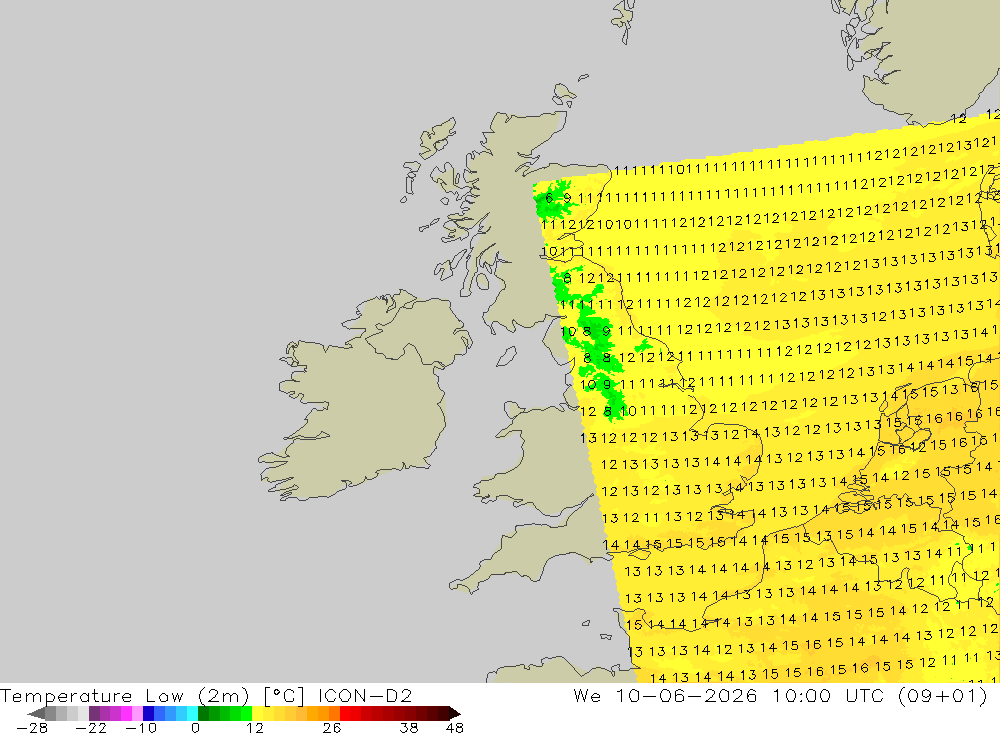Click the '26' legend scale label
The width and height of the screenshot is (1000, 733).
tap(332, 728)
